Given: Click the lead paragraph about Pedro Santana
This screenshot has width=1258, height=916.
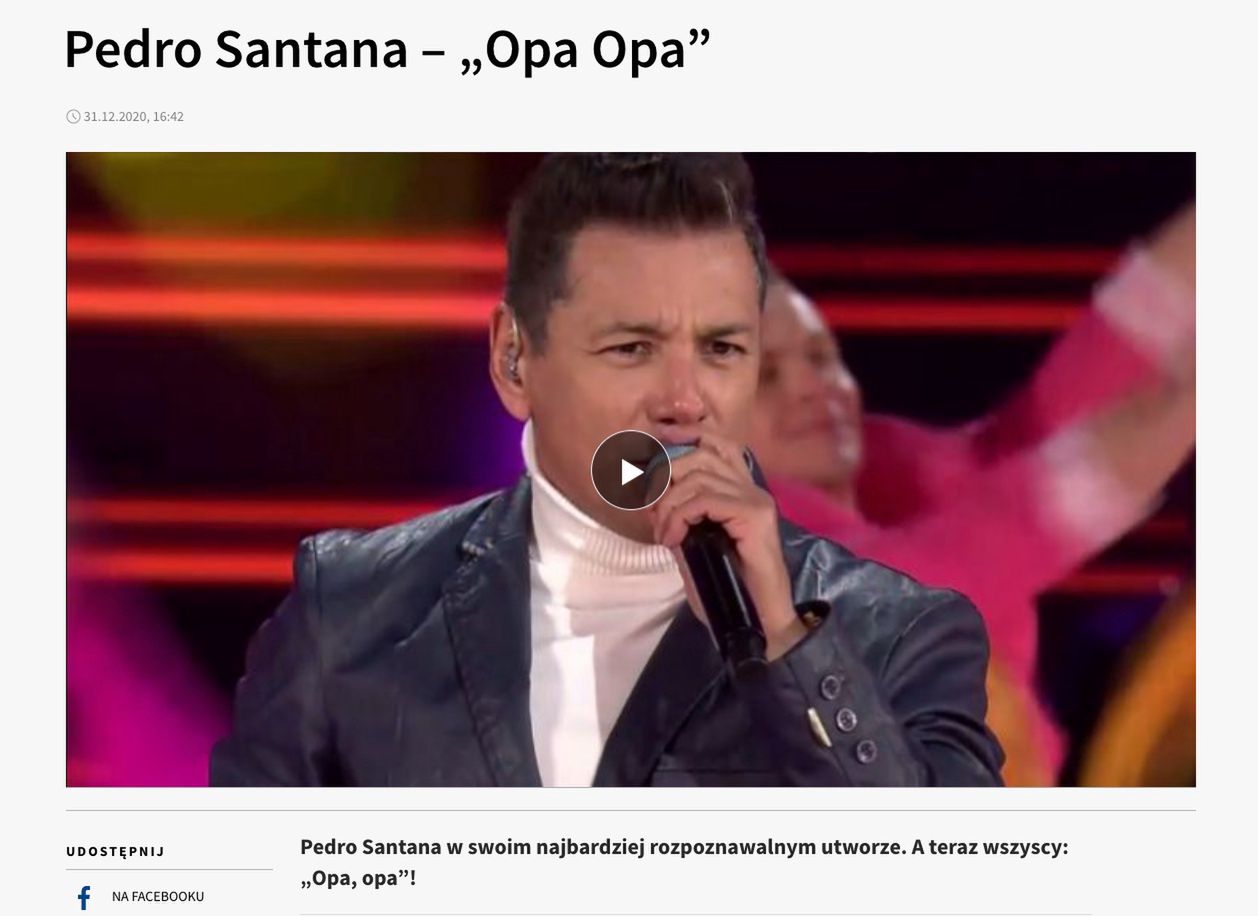Looking at the screenshot, I should 684,862.
